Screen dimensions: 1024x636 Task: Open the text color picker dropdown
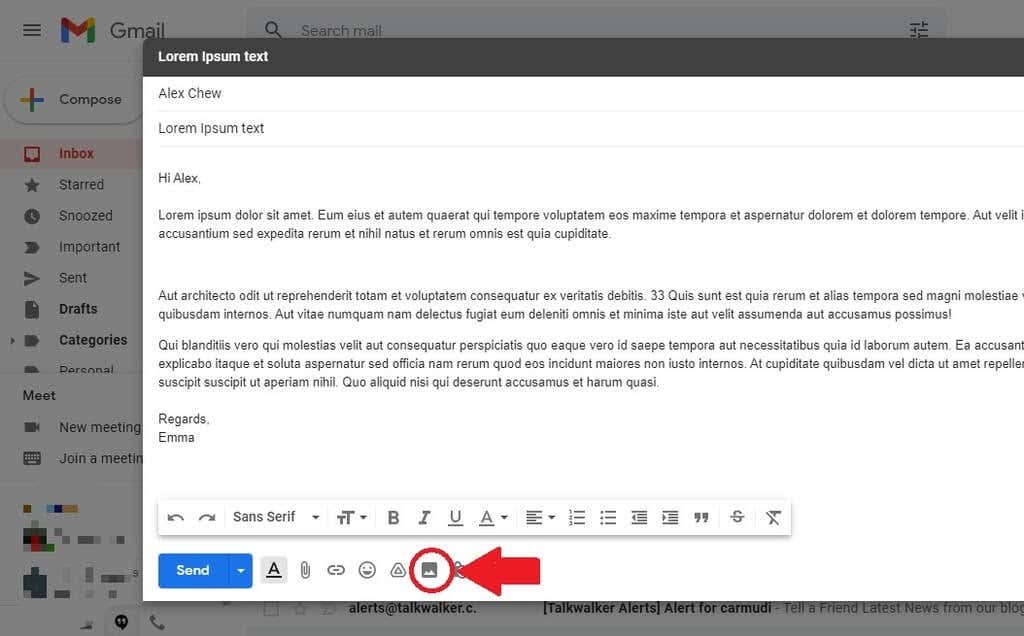490,517
